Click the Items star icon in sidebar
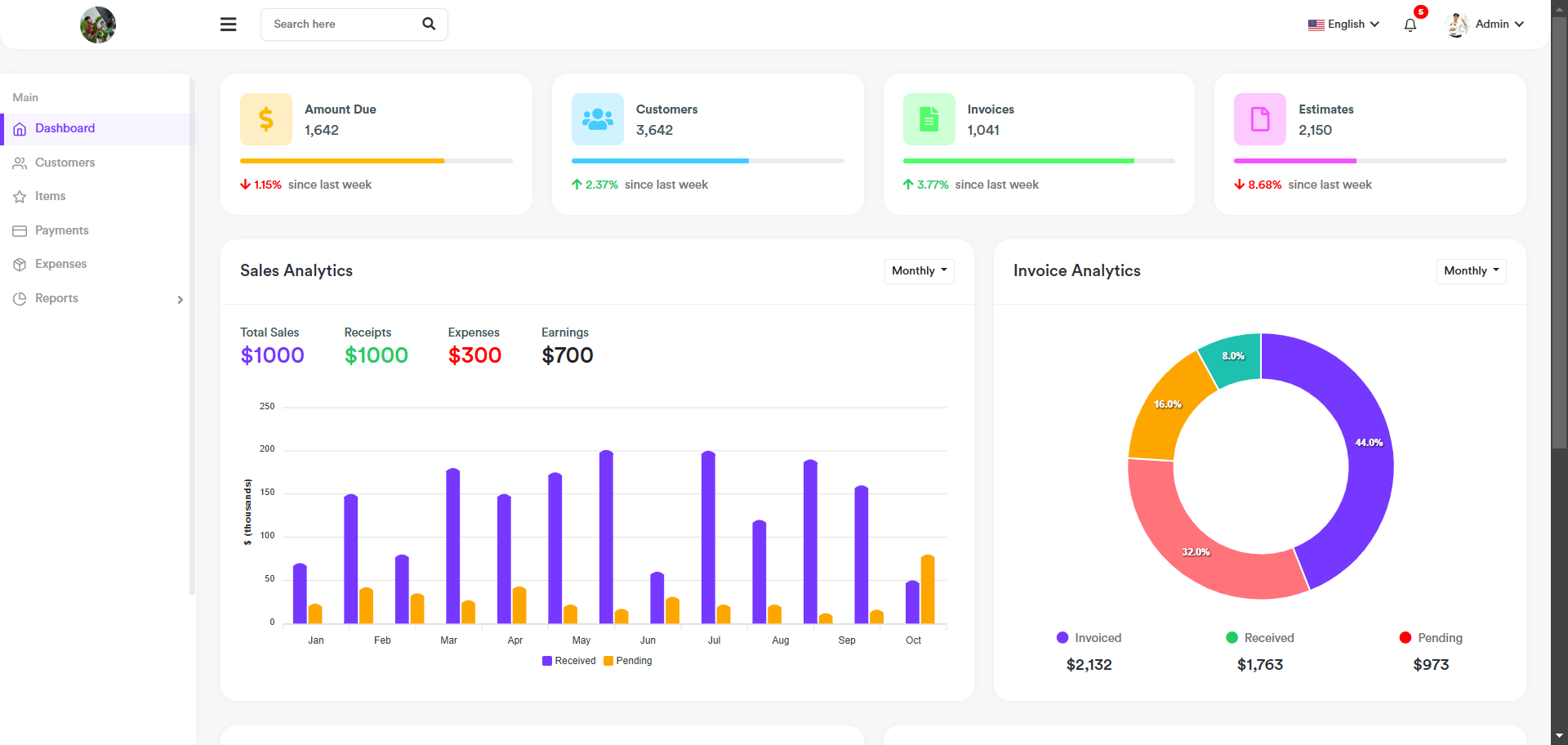This screenshot has height=745, width=1568. 20,196
